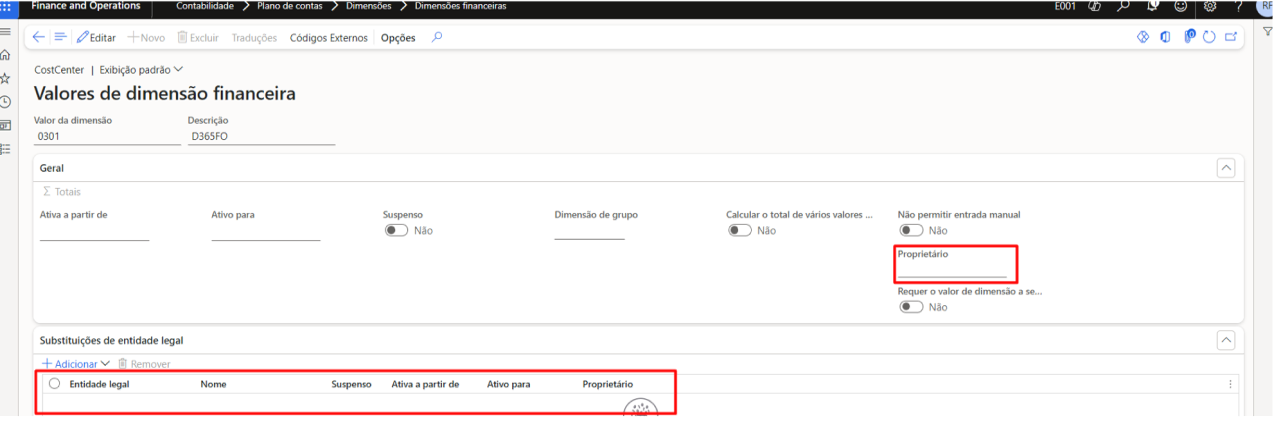1276x421 pixels.
Task: Click the back arrow in the action pane
Action: tap(39, 37)
